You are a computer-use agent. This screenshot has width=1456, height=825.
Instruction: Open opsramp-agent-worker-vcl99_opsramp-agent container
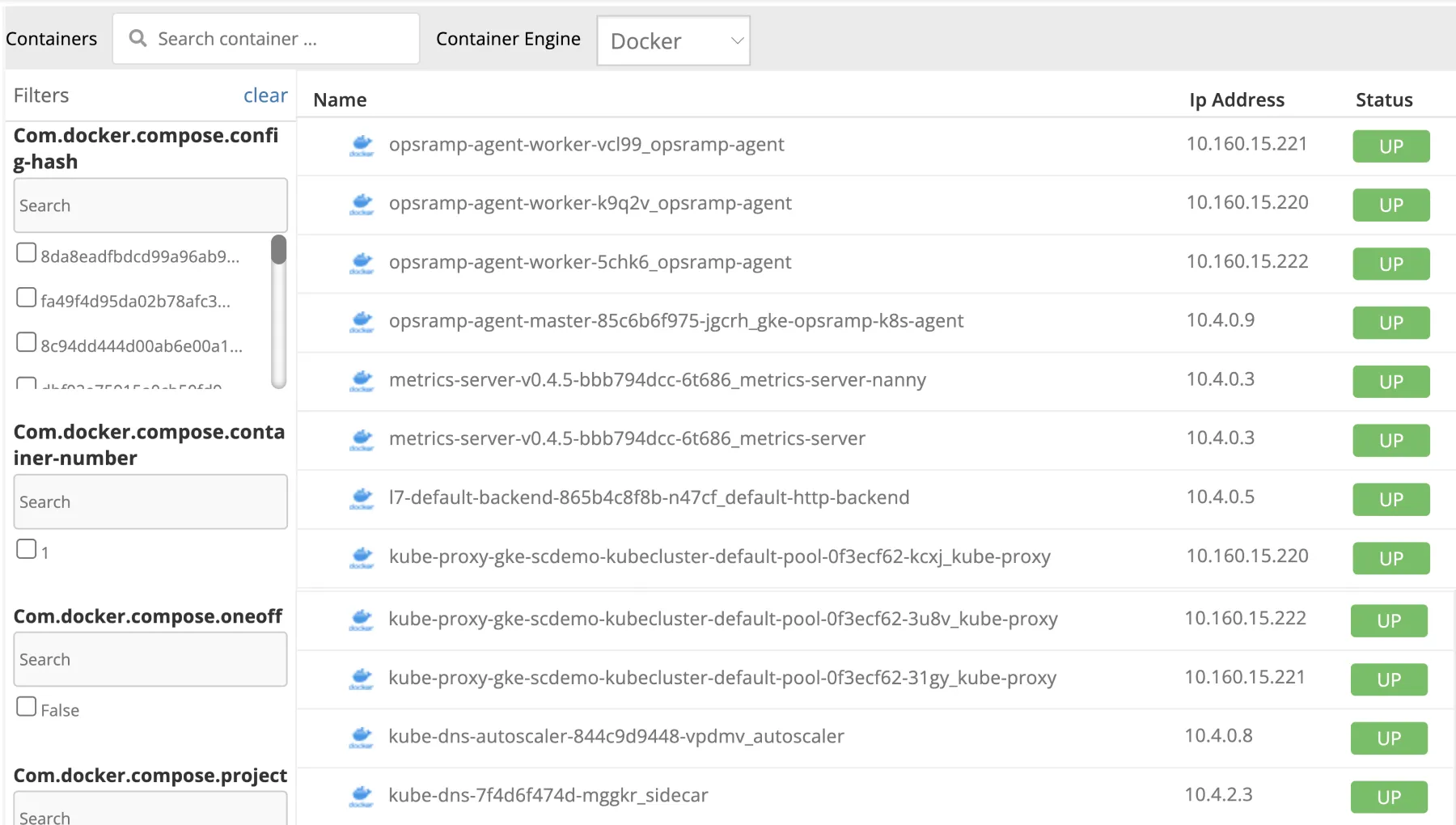[x=586, y=145]
